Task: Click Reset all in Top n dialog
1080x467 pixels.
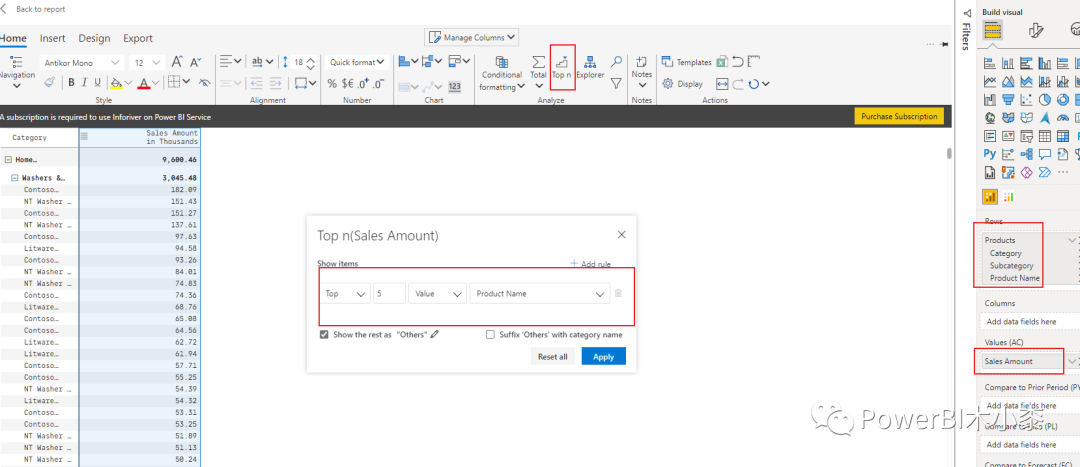Action: [552, 356]
